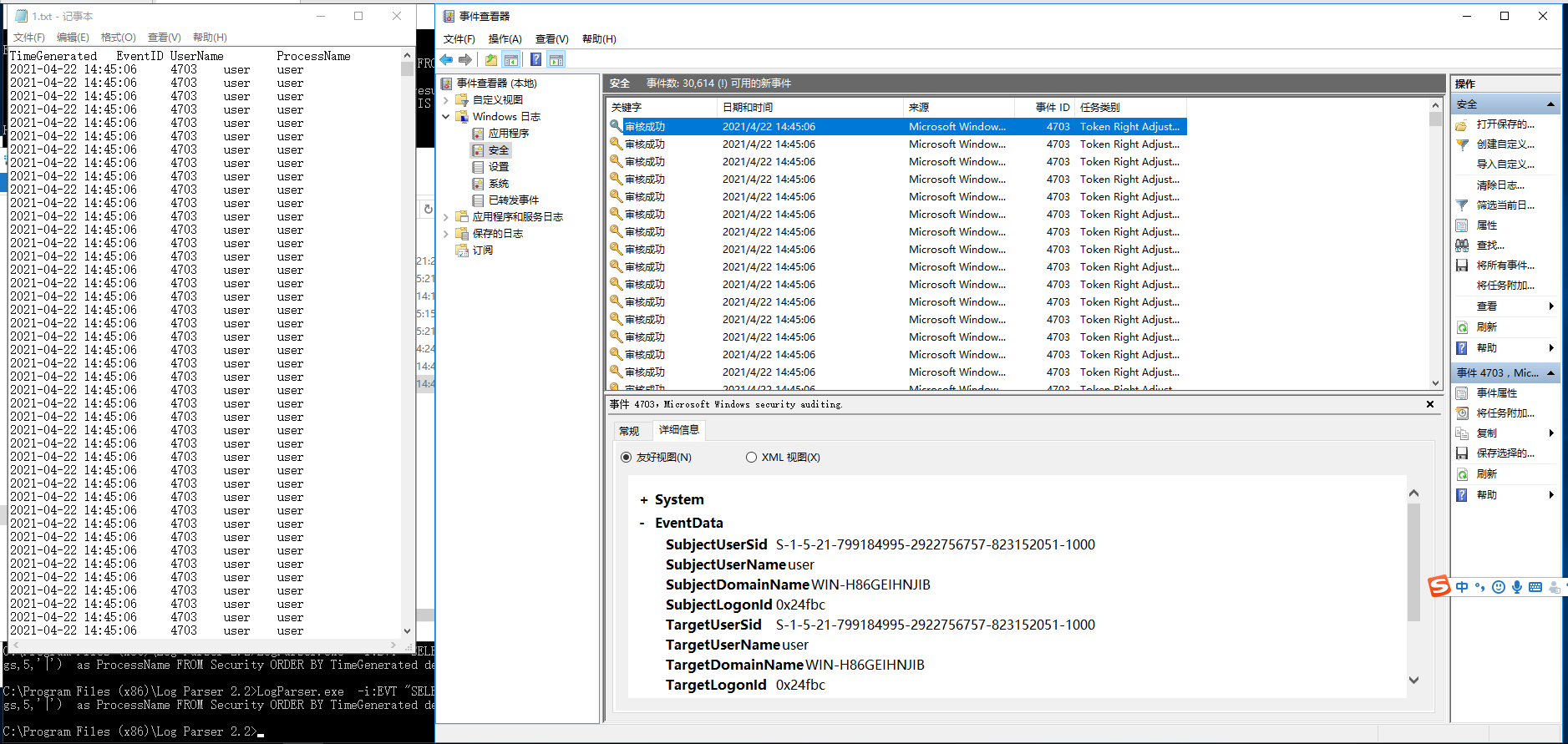Sort by 事件 ID column header
The height and width of the screenshot is (744, 1568).
[x=1043, y=108]
